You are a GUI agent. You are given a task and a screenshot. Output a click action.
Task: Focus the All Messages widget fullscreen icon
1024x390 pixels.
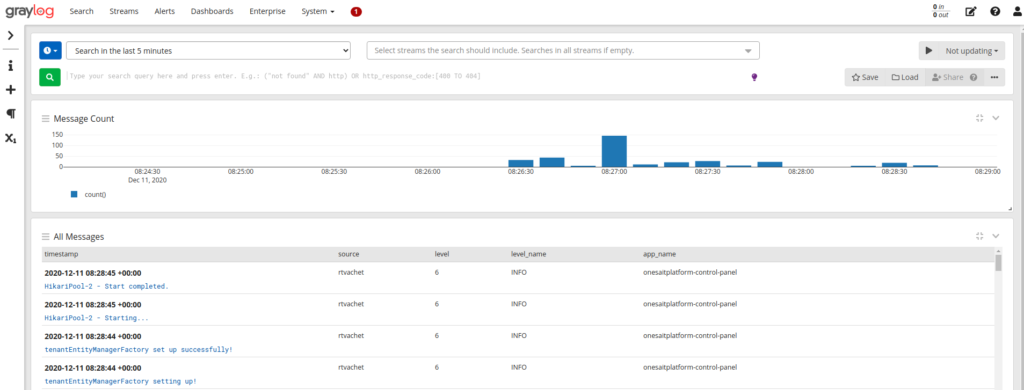pos(979,236)
